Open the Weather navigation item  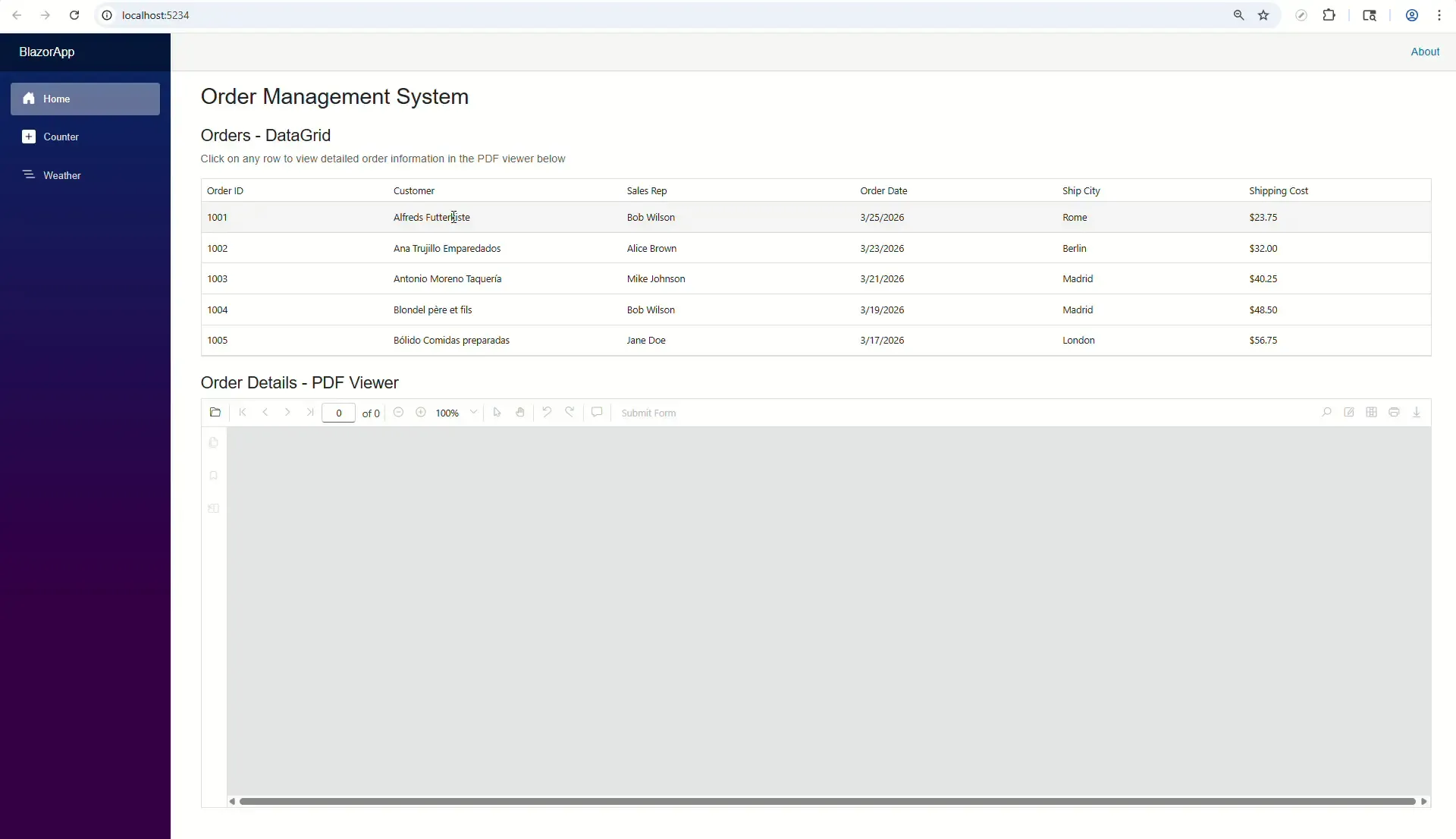point(85,175)
